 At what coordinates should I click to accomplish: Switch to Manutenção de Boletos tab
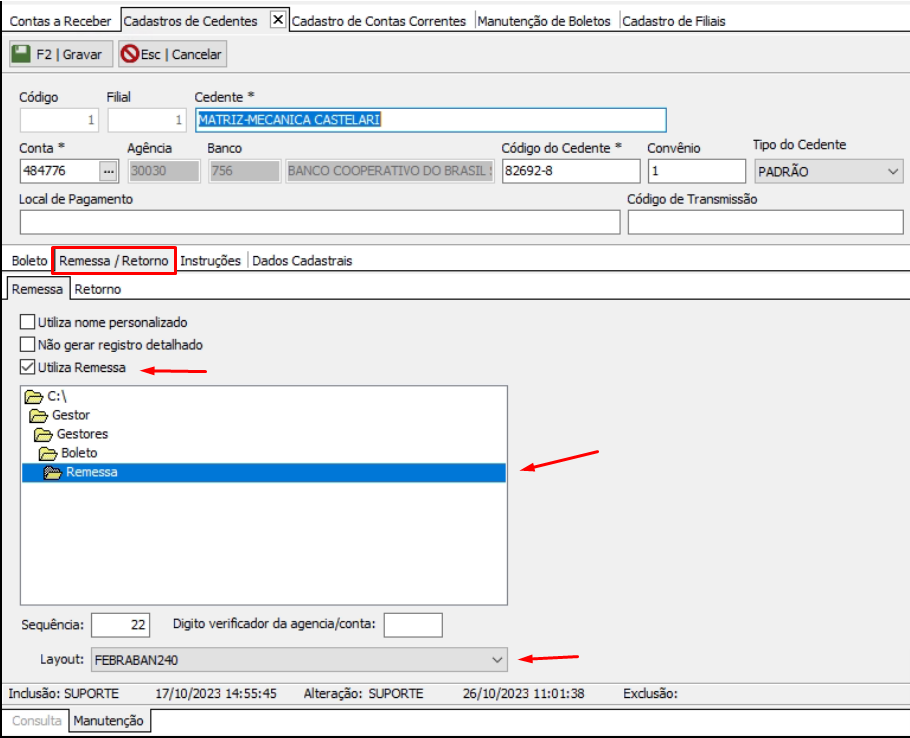(x=544, y=21)
